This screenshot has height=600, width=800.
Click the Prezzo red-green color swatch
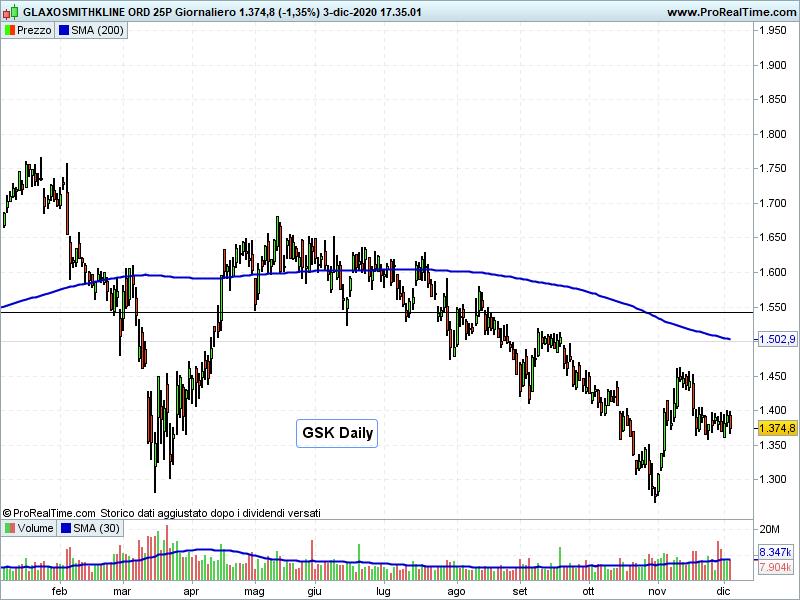pyautogui.click(x=10, y=30)
